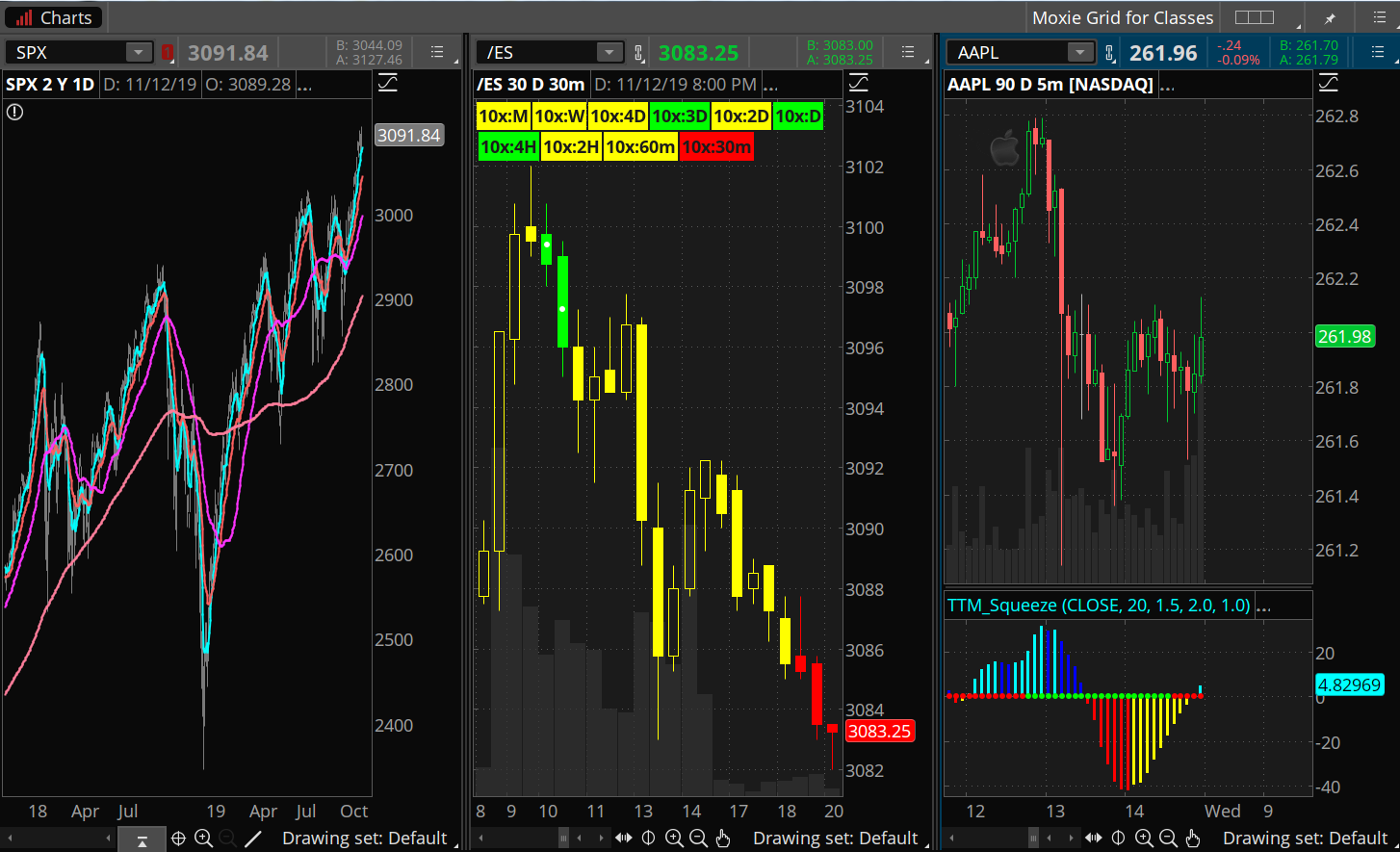Click the alert exclamation icon on SPX chart

14,113
